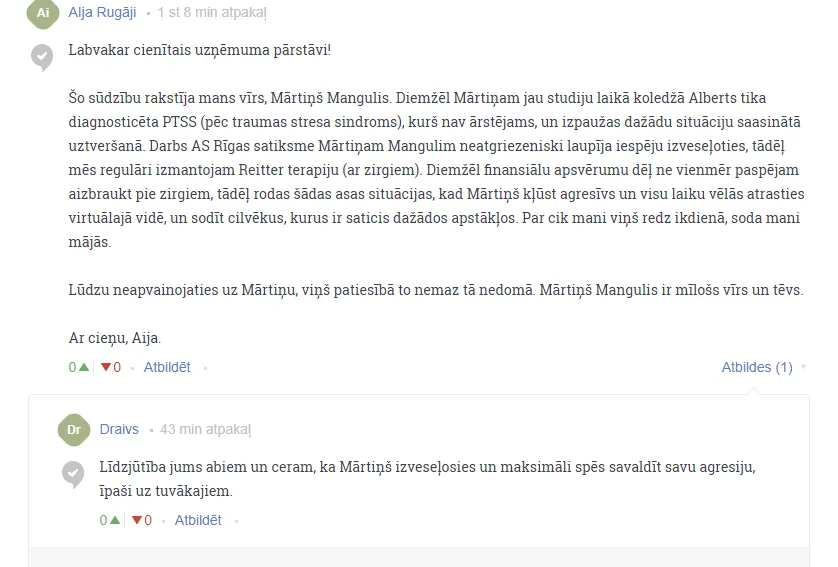Click the green upvote arrow on Draivs' reply

coord(114,520)
